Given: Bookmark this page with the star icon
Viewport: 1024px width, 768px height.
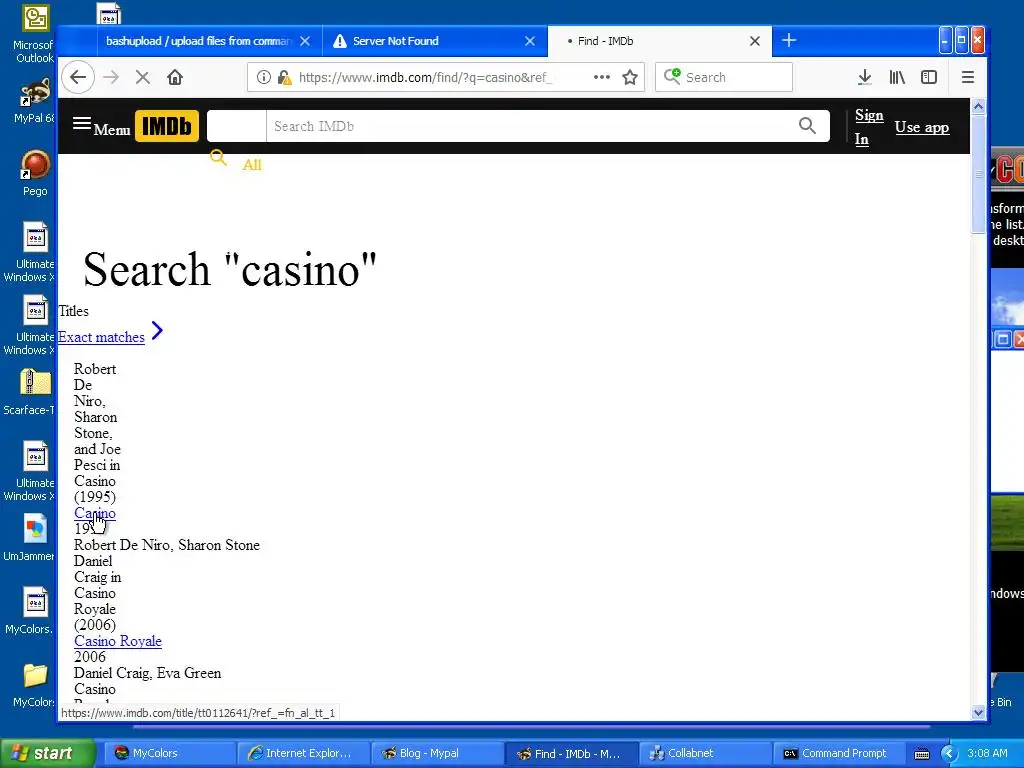Looking at the screenshot, I should coord(630,77).
